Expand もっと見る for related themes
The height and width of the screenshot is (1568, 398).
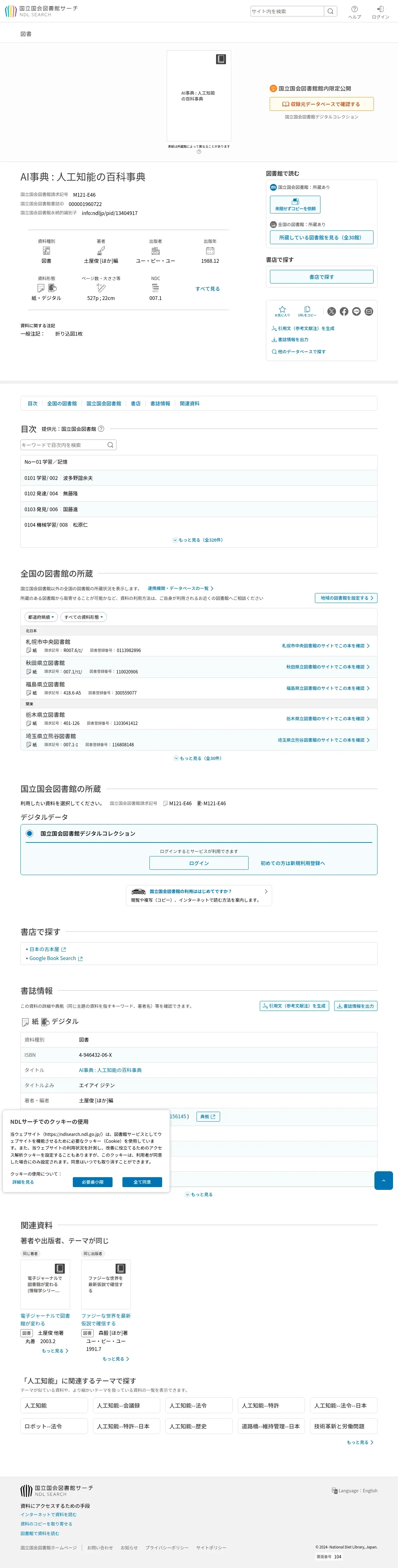tap(360, 1442)
